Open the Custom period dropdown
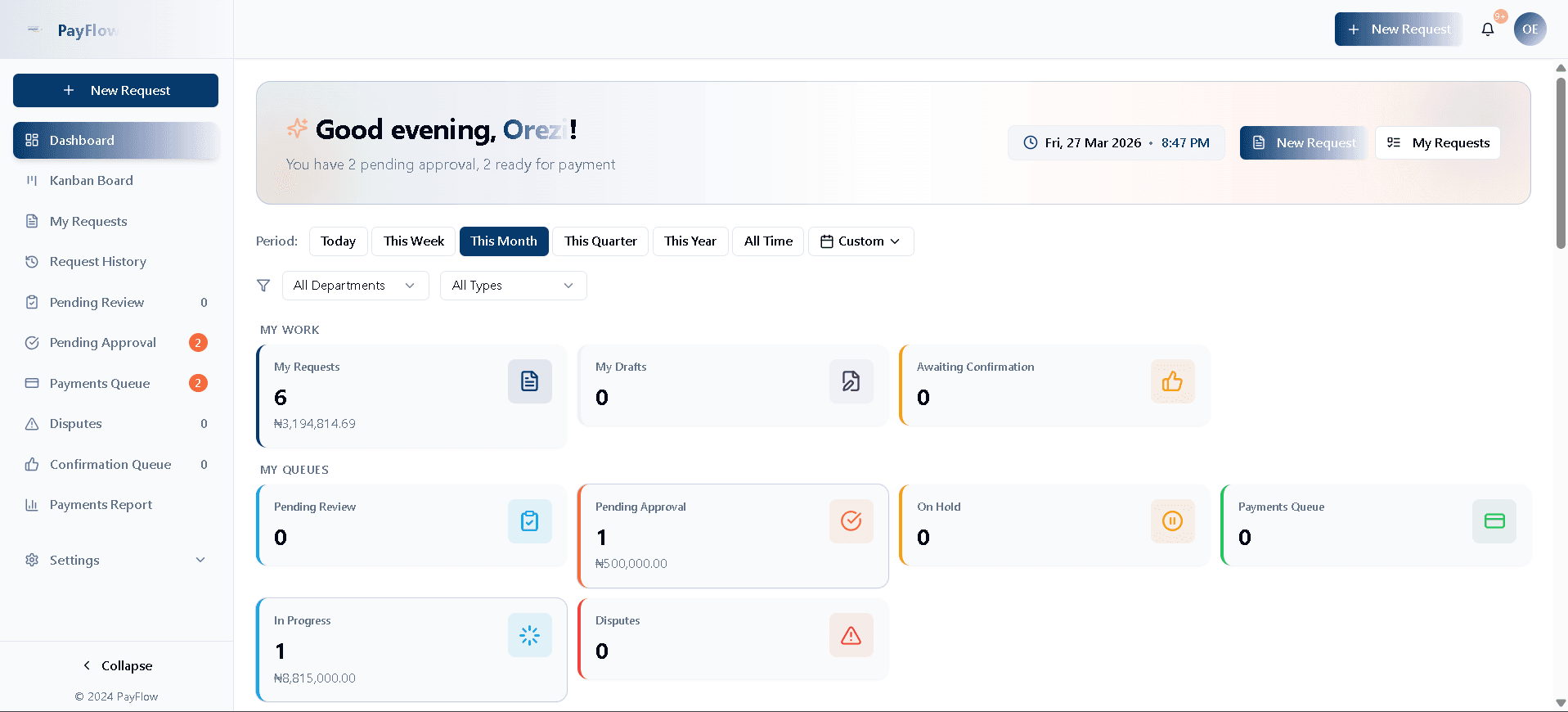The width and height of the screenshot is (1568, 712). [x=861, y=241]
